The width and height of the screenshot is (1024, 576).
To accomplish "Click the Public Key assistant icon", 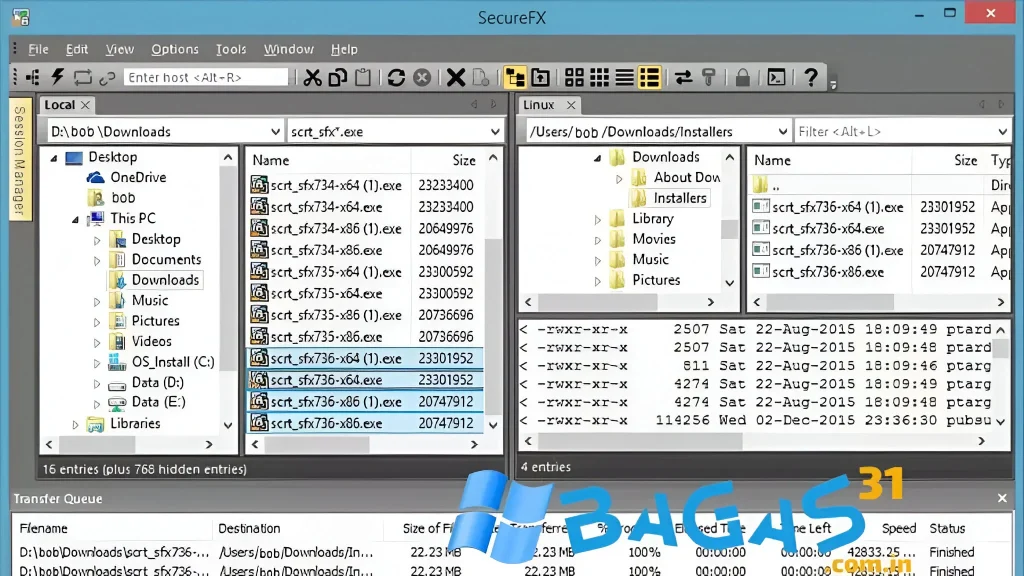I will [709, 78].
